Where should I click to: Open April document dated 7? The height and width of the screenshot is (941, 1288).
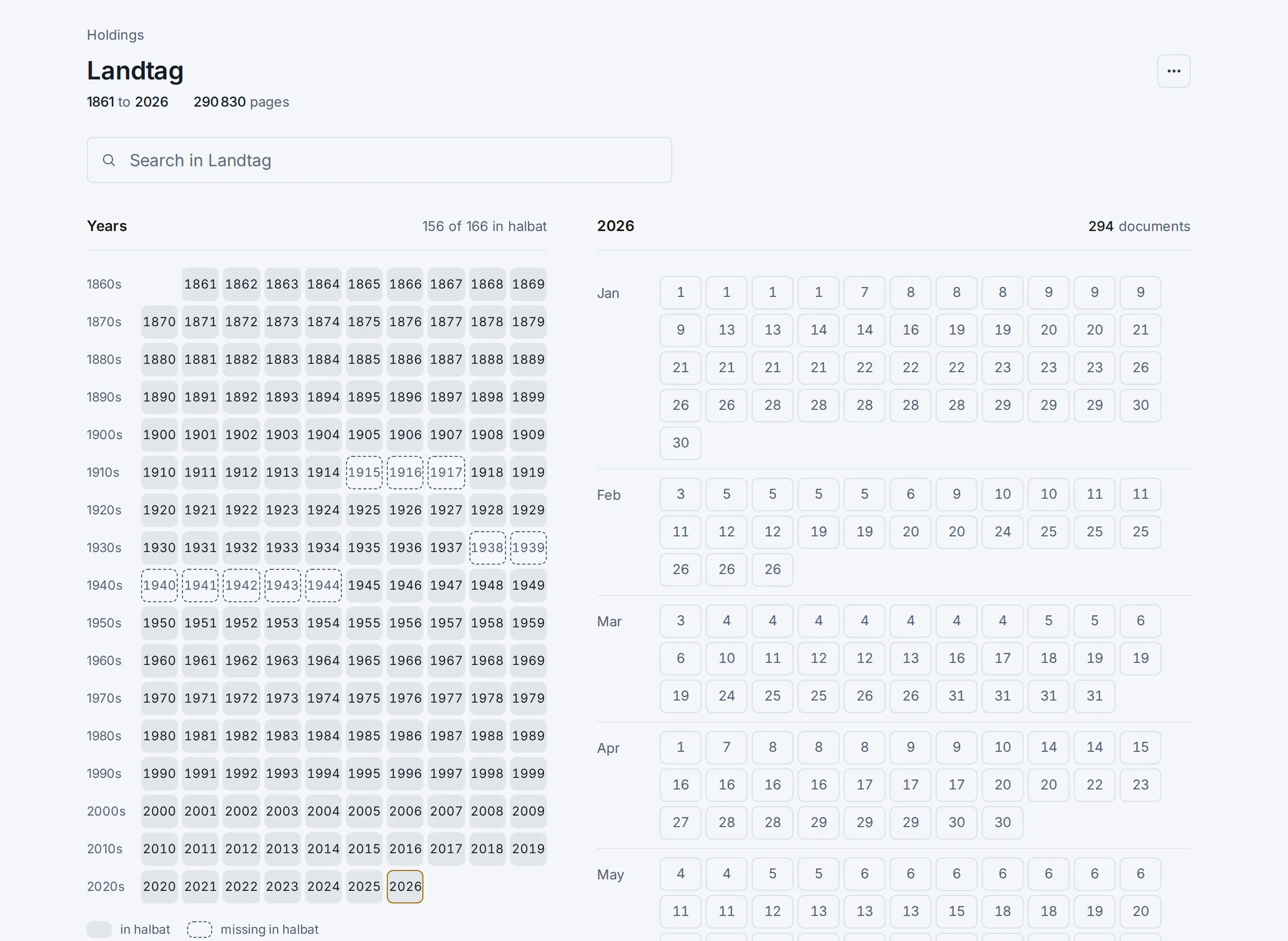(x=727, y=747)
